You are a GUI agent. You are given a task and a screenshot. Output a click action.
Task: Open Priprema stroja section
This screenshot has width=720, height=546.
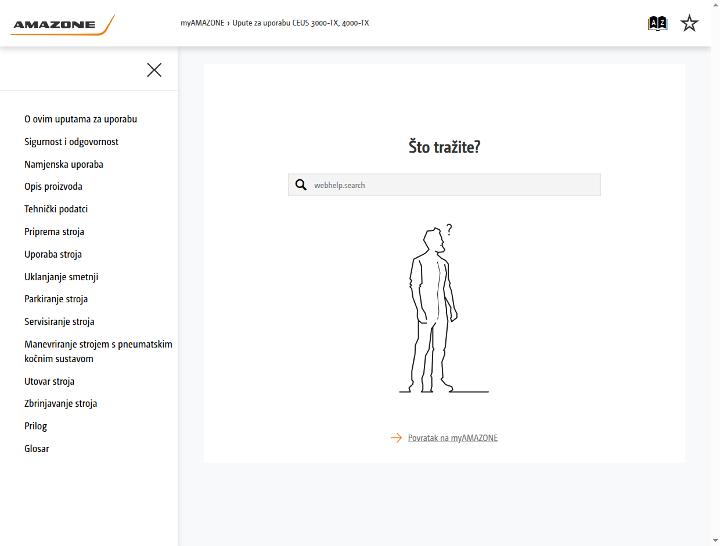[54, 232]
